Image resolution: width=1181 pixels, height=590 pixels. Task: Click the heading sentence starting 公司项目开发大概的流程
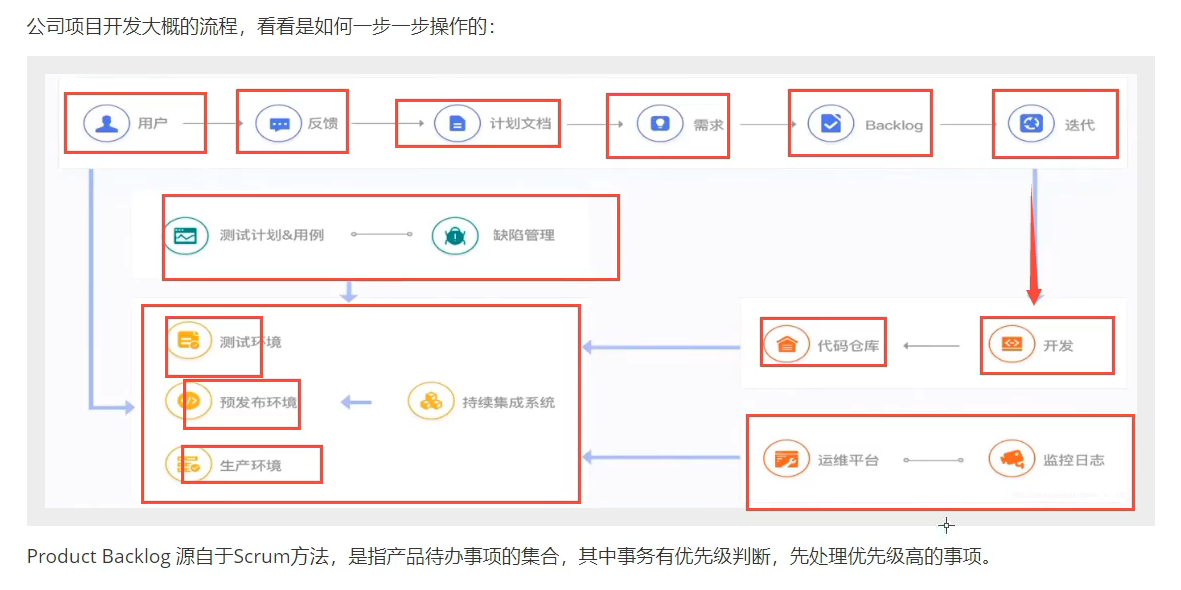[x=261, y=28]
